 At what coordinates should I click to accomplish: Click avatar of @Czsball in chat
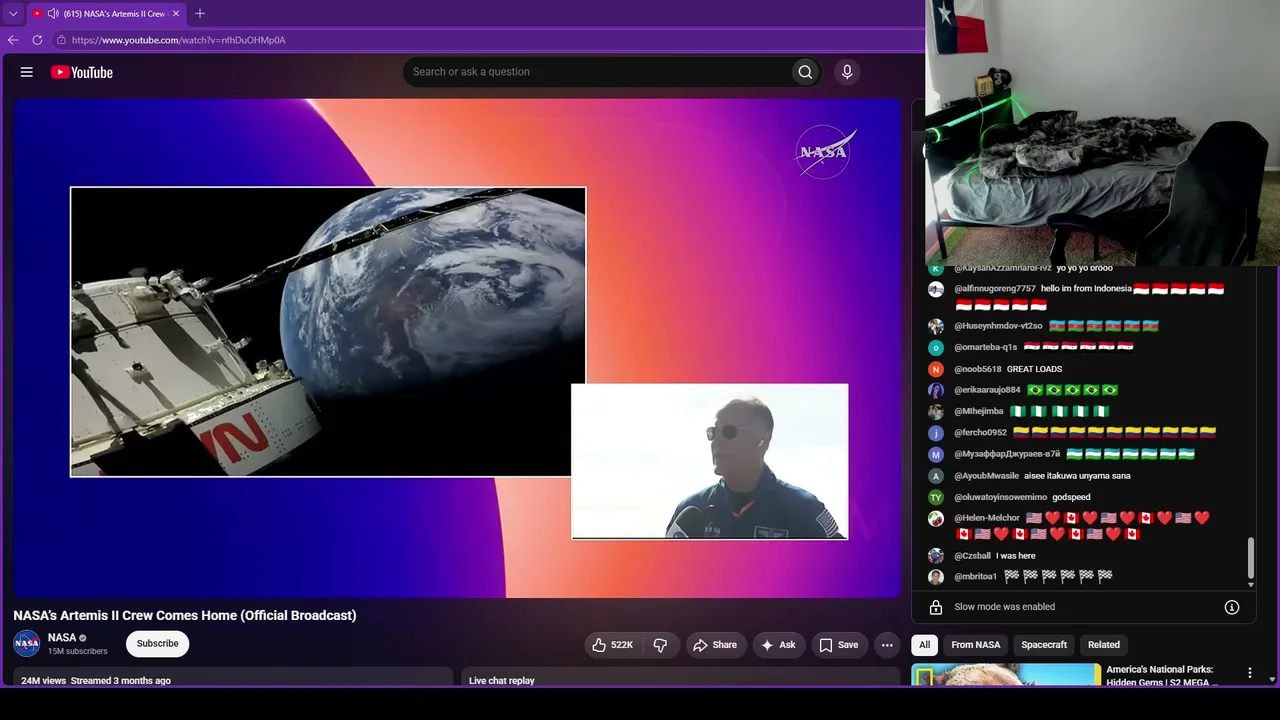[x=936, y=556]
